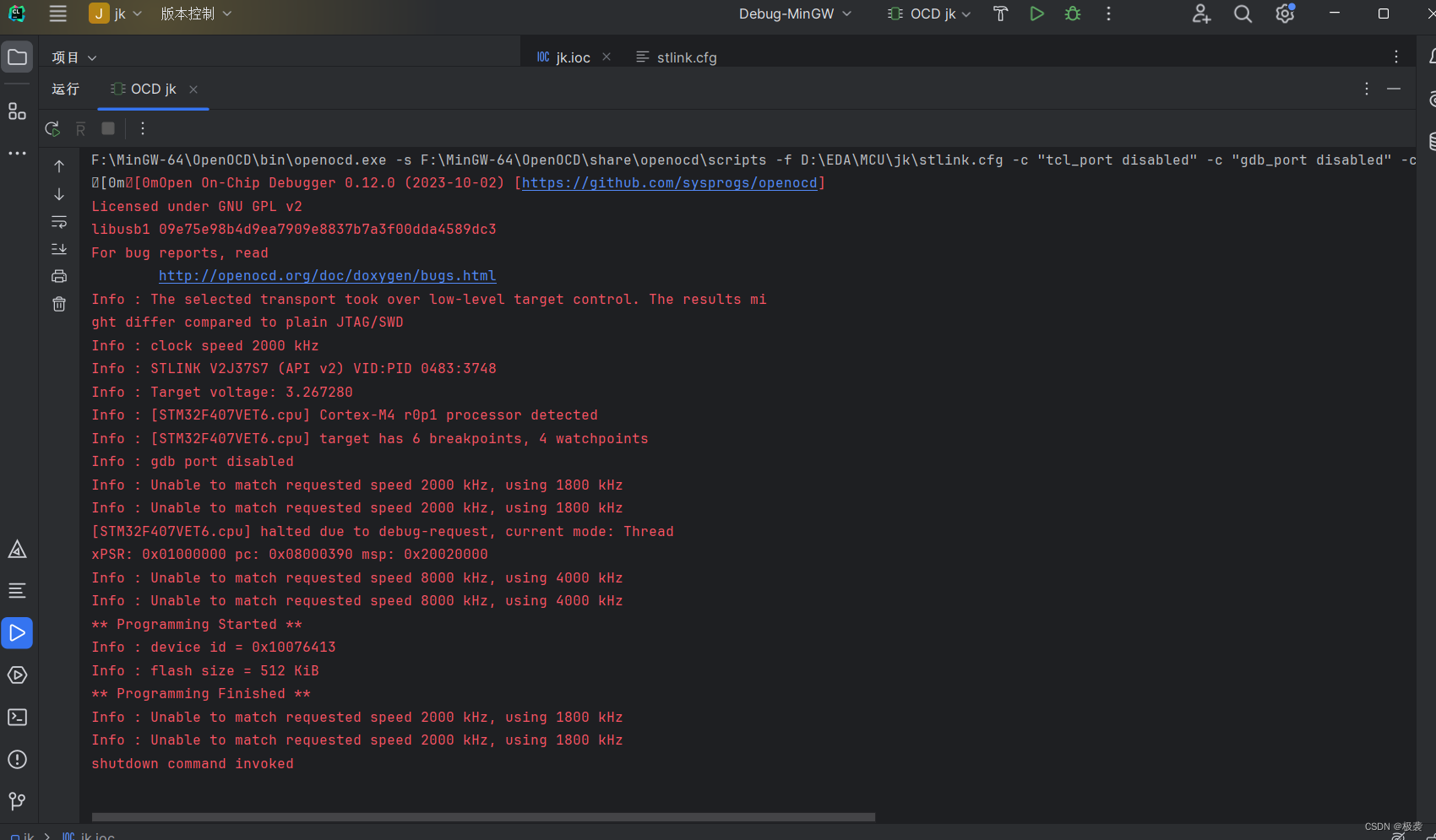
Task: Open the openocd.org bugs.html link
Action: point(328,276)
